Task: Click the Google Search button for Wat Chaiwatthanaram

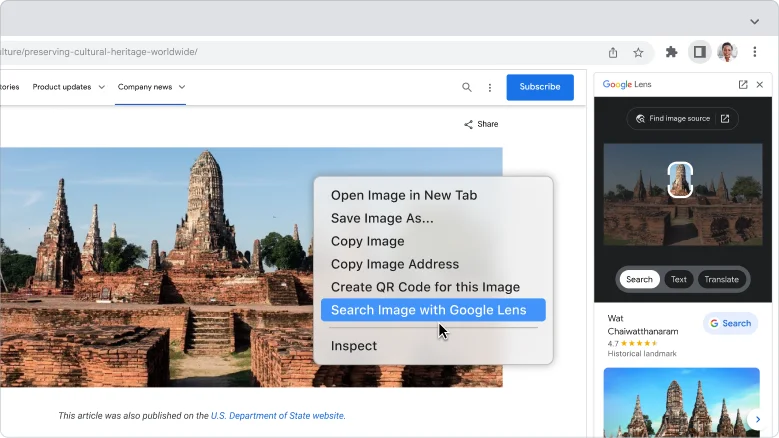Action: pos(730,323)
